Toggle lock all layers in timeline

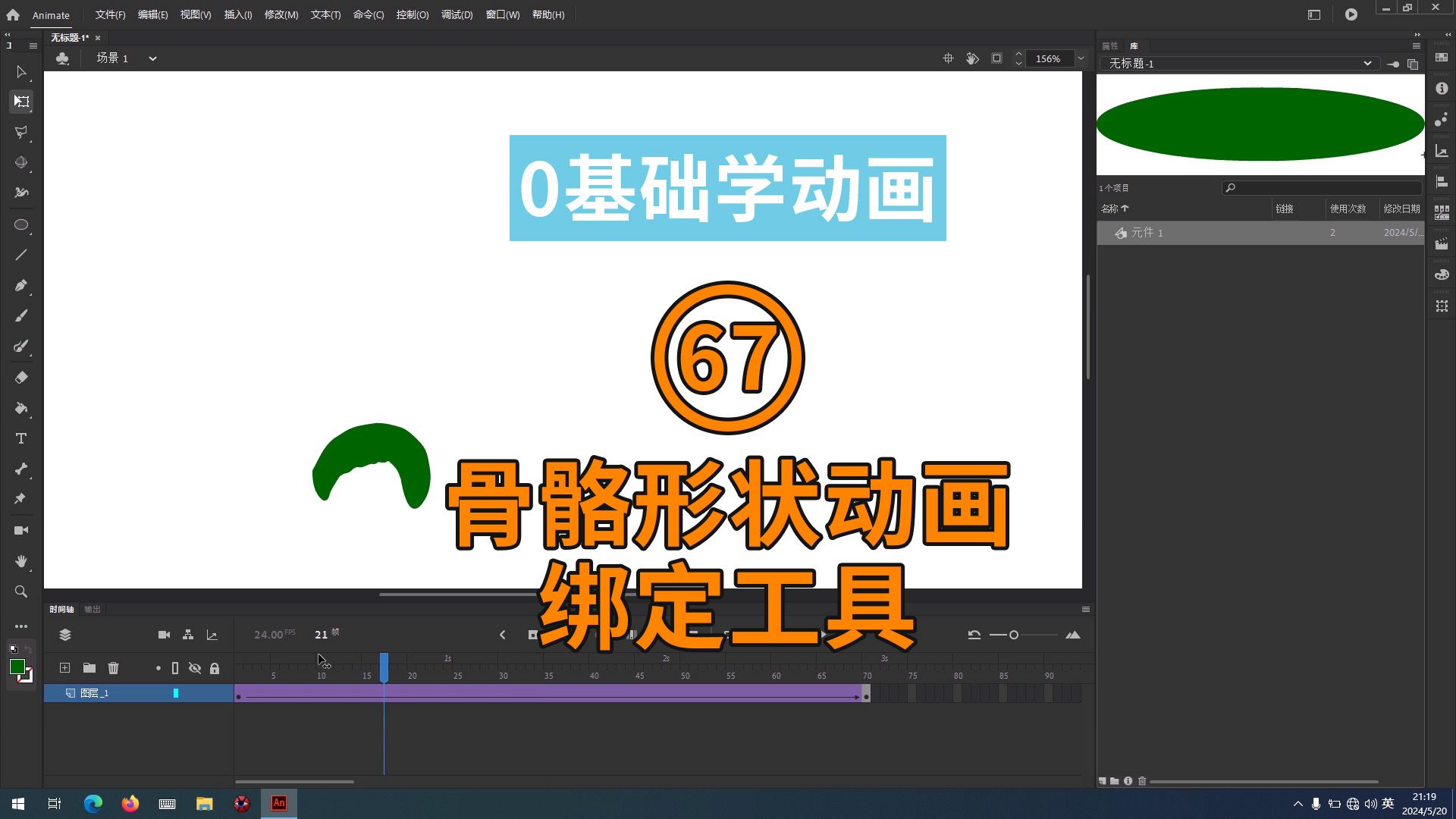tap(215, 668)
